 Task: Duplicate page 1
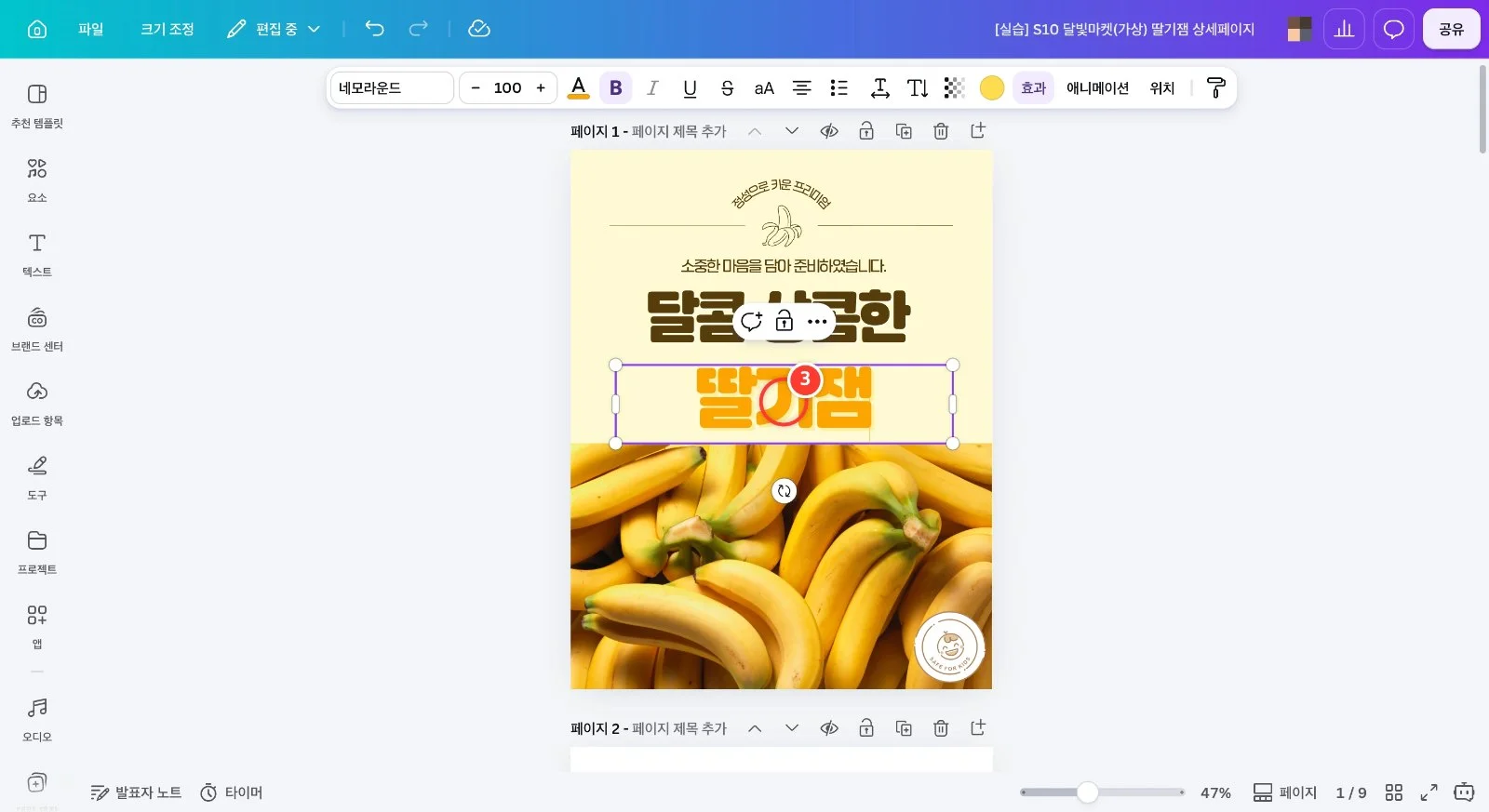(904, 131)
